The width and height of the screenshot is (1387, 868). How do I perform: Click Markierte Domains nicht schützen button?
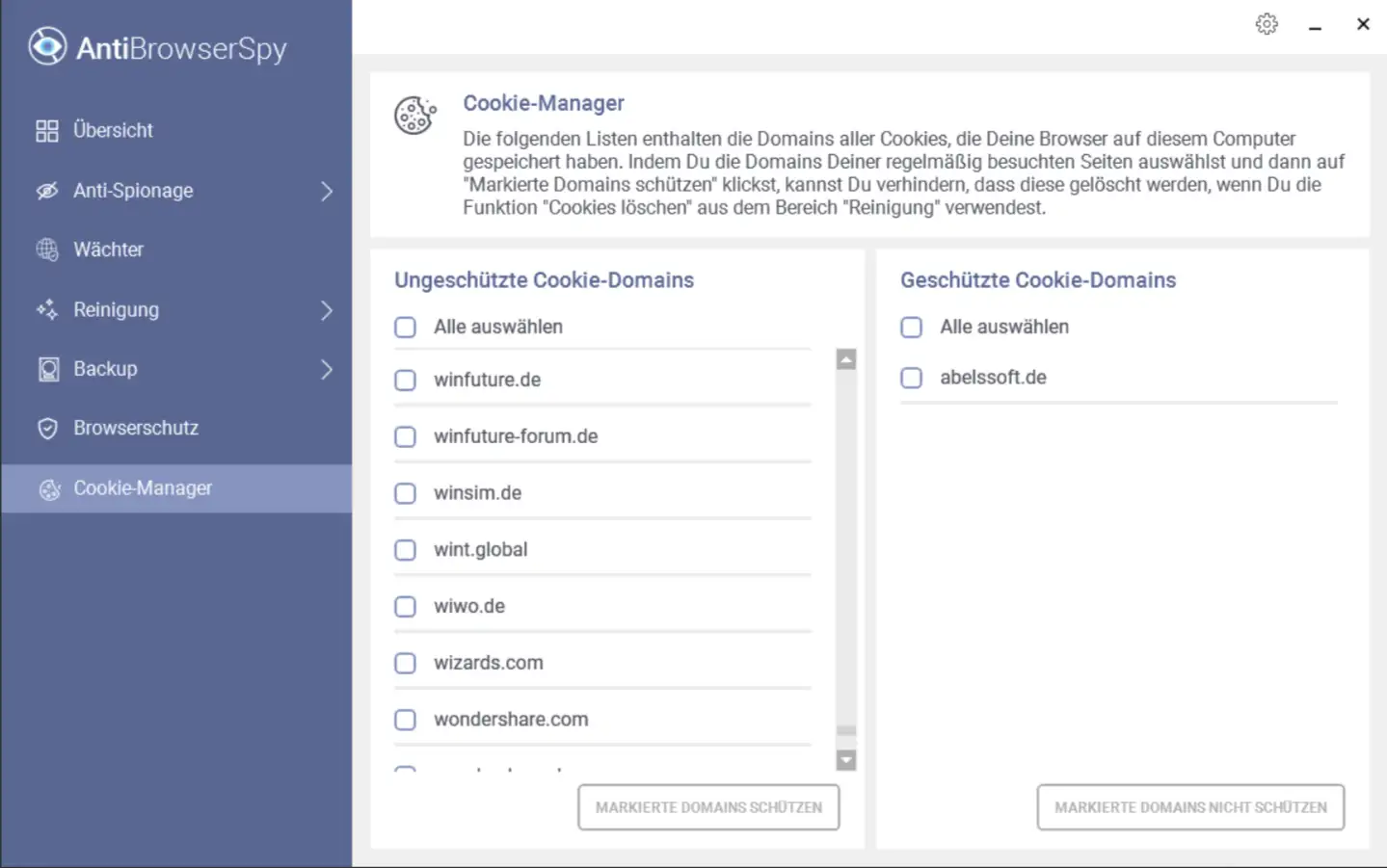click(1190, 807)
